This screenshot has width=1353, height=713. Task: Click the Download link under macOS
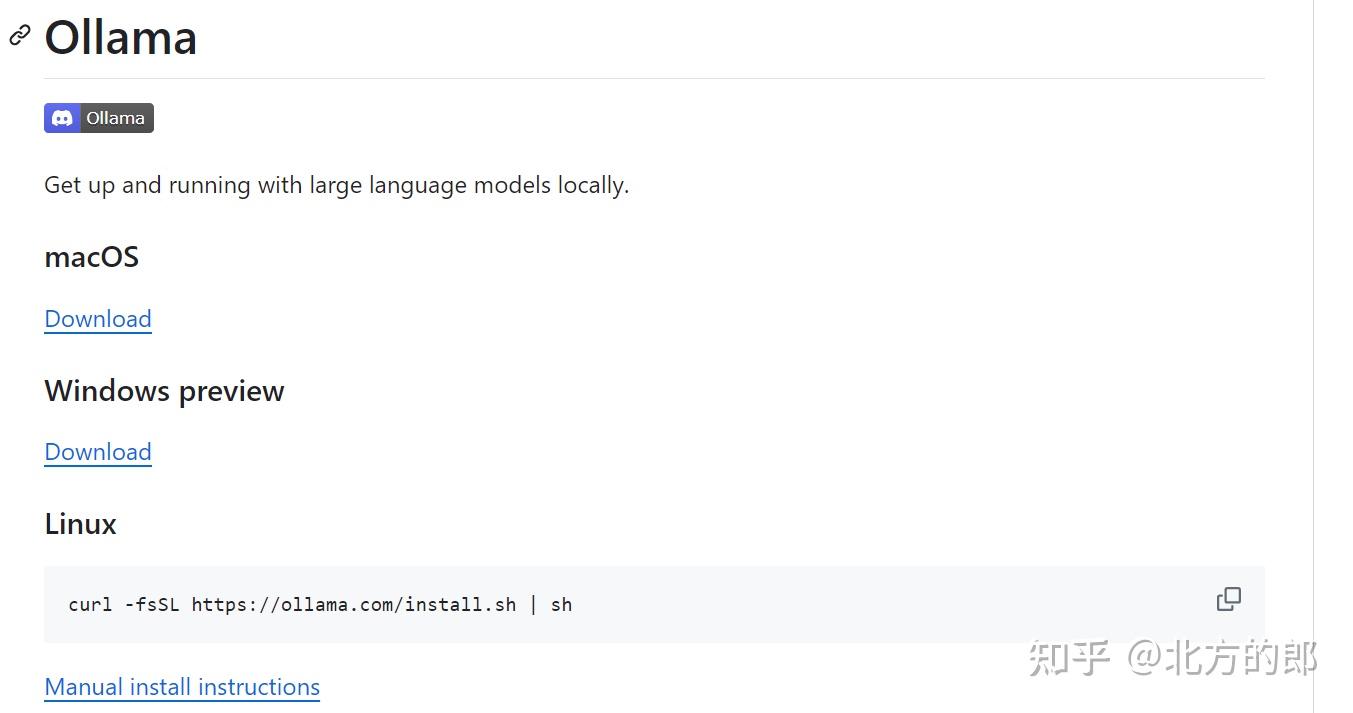tap(97, 318)
